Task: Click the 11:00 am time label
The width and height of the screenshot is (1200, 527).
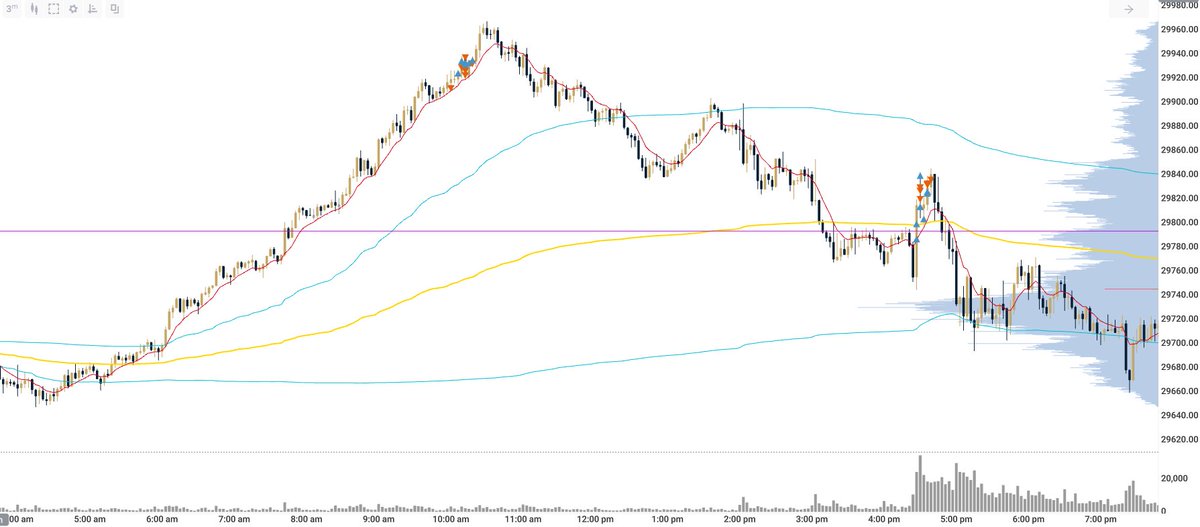Action: [523, 520]
